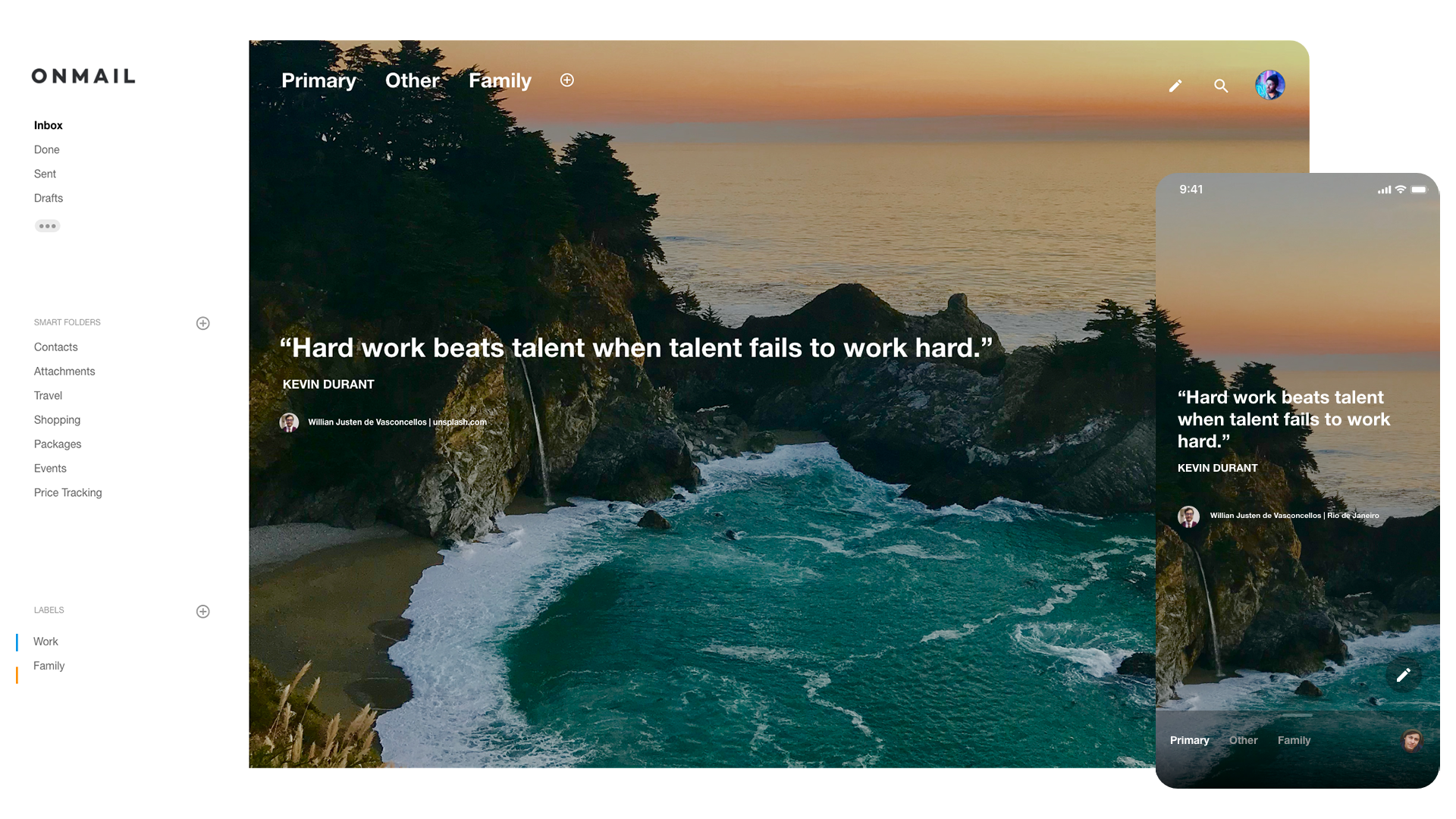Screen dimensions: 1456x819
Task: Click the ONMAIL logo
Action: point(83,76)
